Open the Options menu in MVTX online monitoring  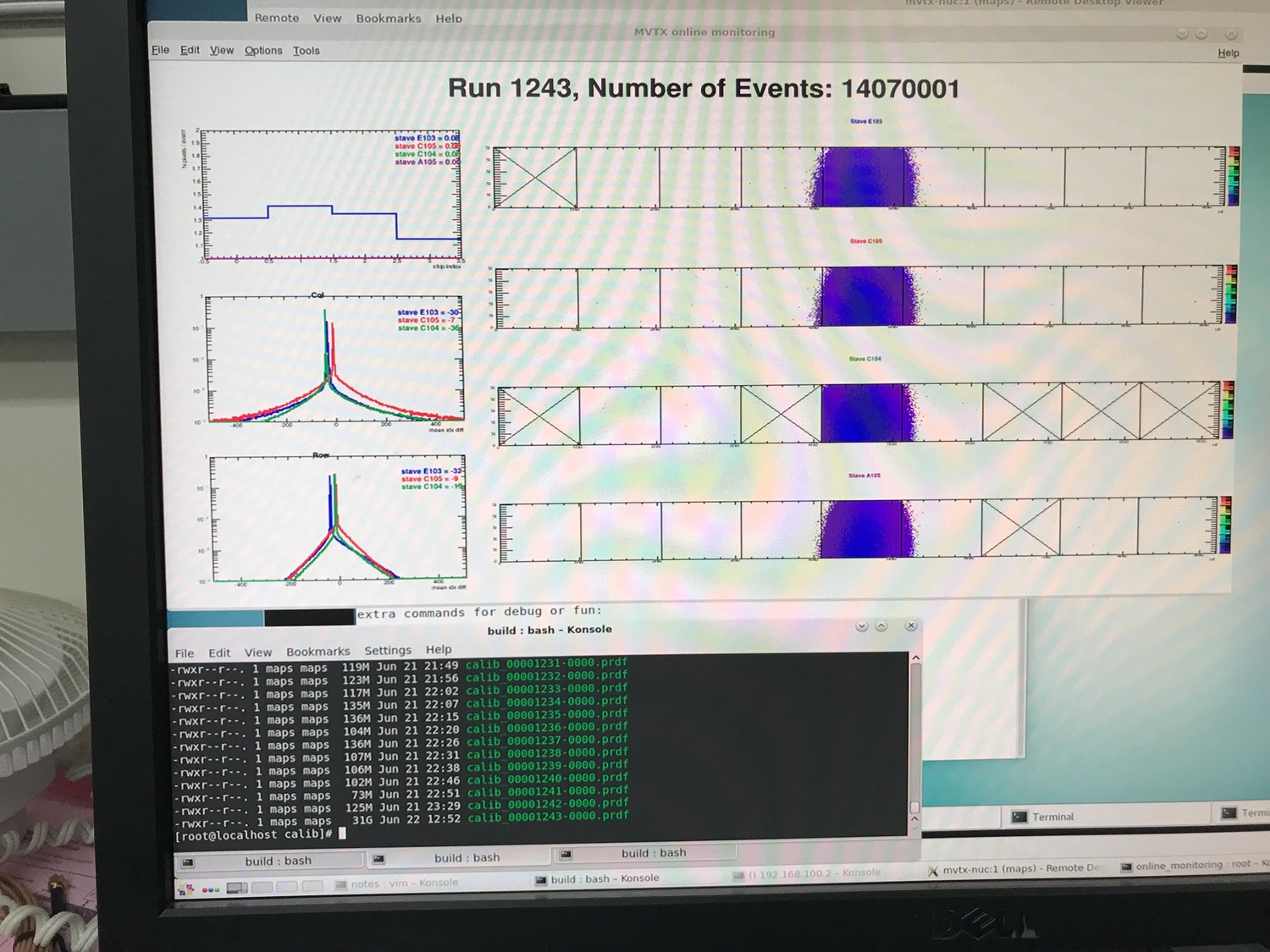[x=263, y=51]
